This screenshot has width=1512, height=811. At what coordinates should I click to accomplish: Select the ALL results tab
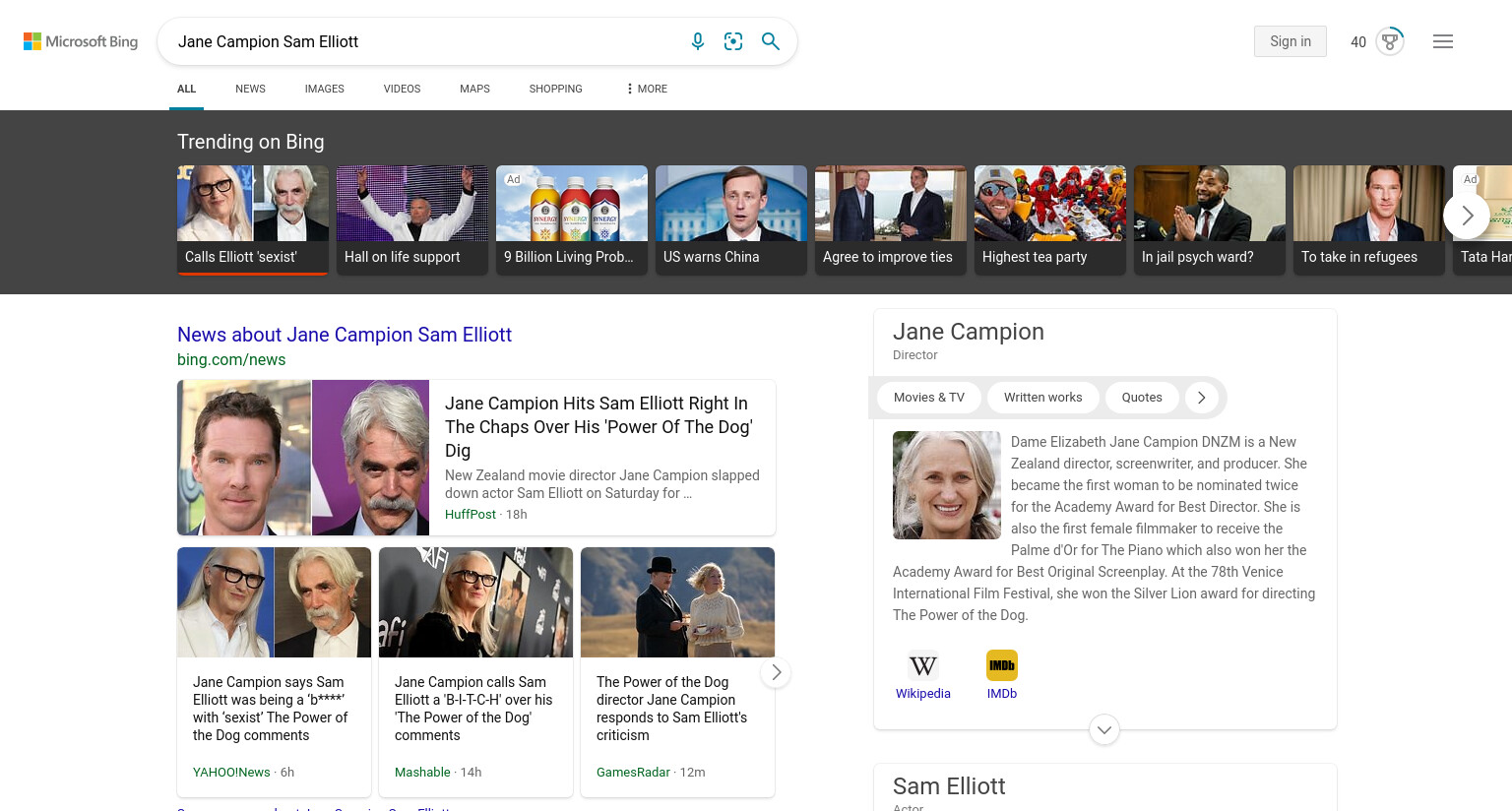coord(187,89)
